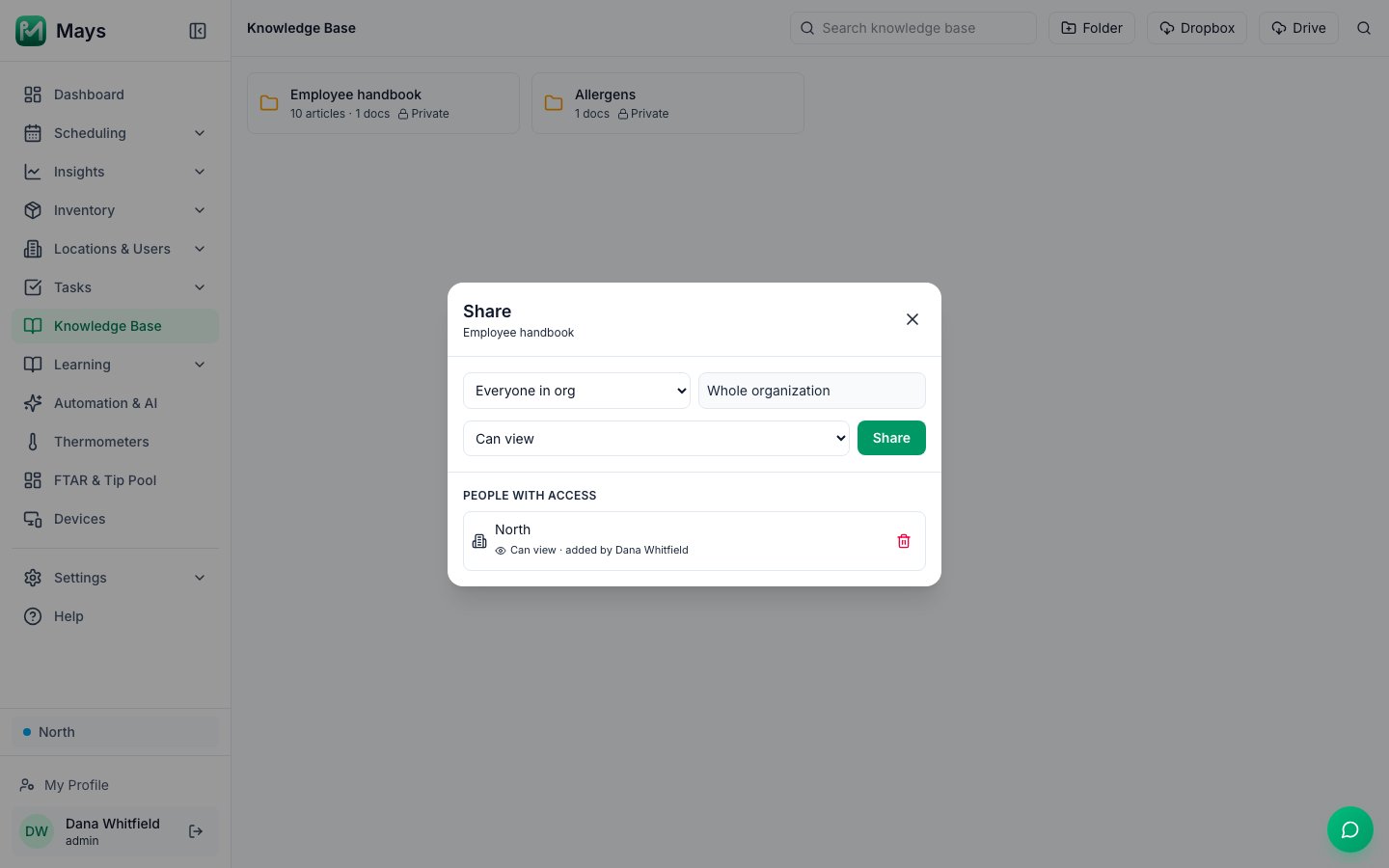Image resolution: width=1389 pixels, height=868 pixels.
Task: Collapse the sidebar panel icon
Action: 198,31
